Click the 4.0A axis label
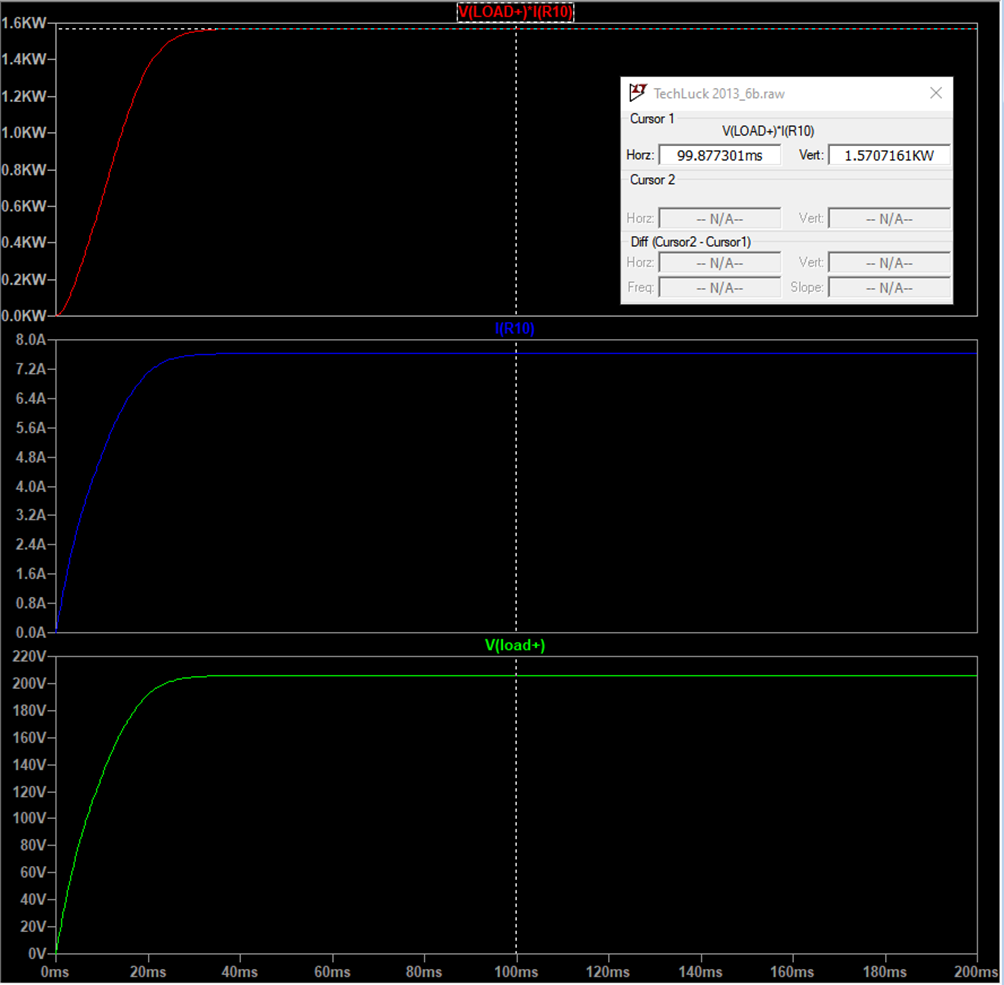Viewport: 1004px width, 985px height. pos(31,487)
